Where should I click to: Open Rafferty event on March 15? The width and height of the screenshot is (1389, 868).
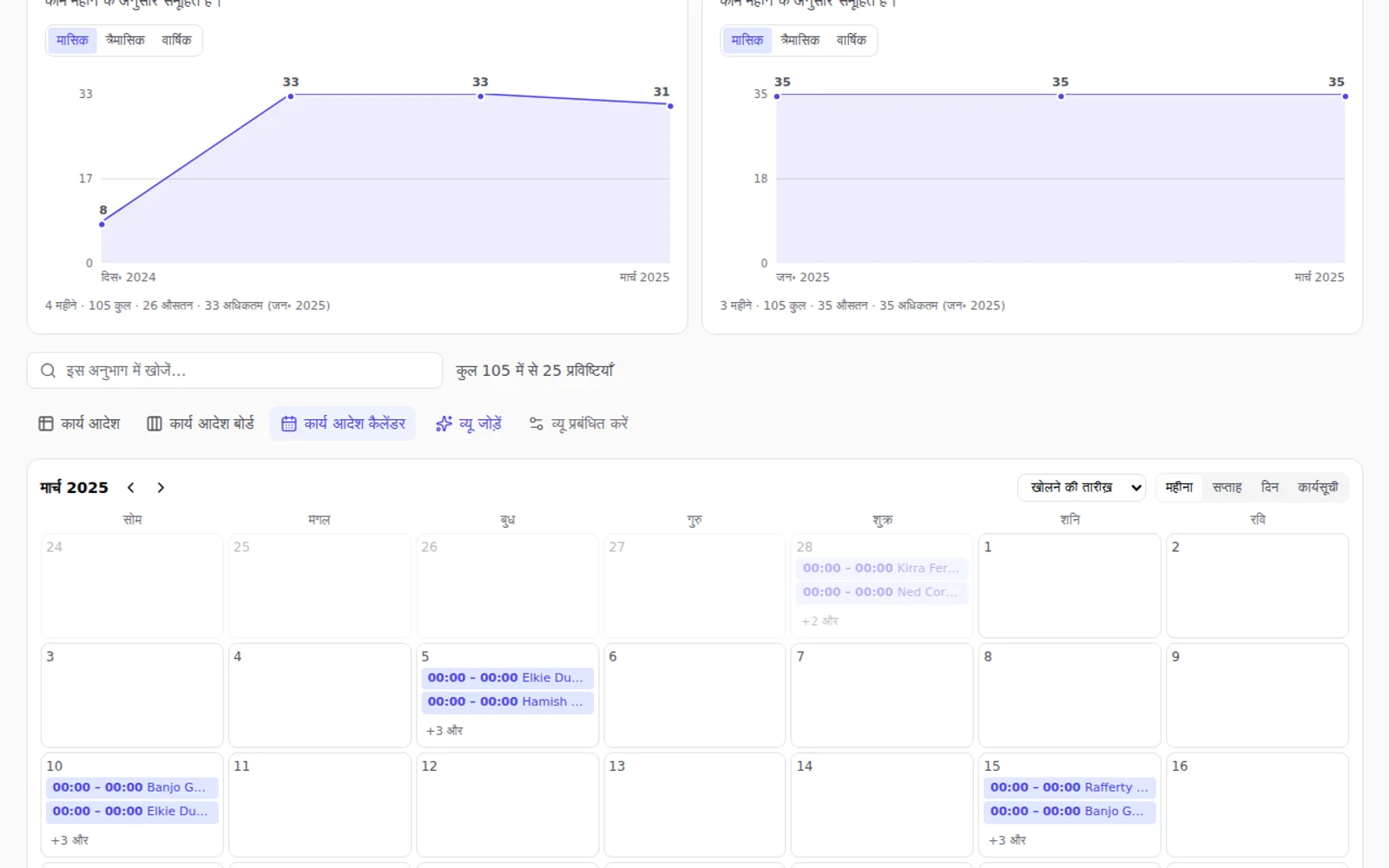point(1070,787)
